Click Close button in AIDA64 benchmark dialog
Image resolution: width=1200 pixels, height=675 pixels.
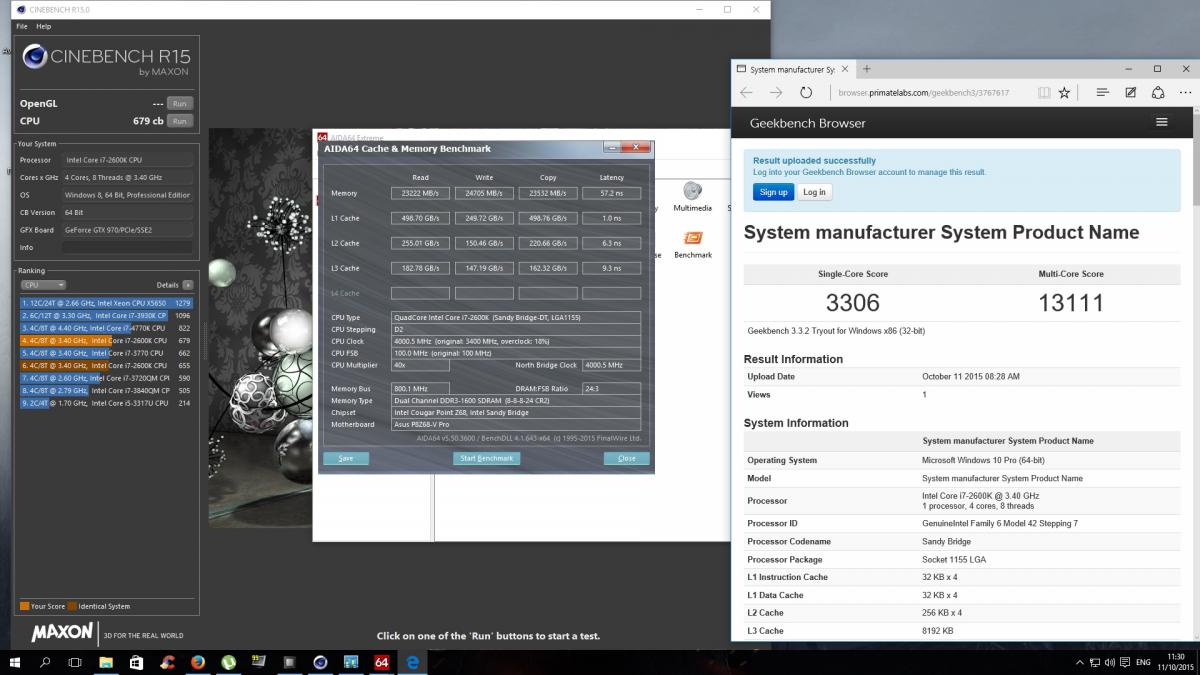(x=627, y=458)
